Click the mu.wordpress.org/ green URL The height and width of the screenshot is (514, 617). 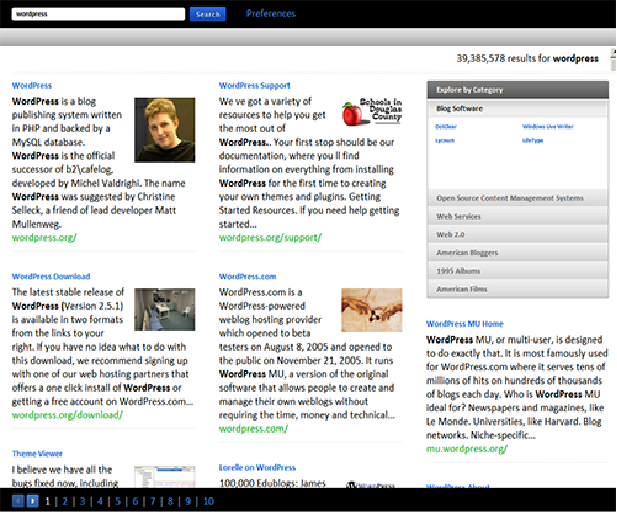tap(467, 449)
